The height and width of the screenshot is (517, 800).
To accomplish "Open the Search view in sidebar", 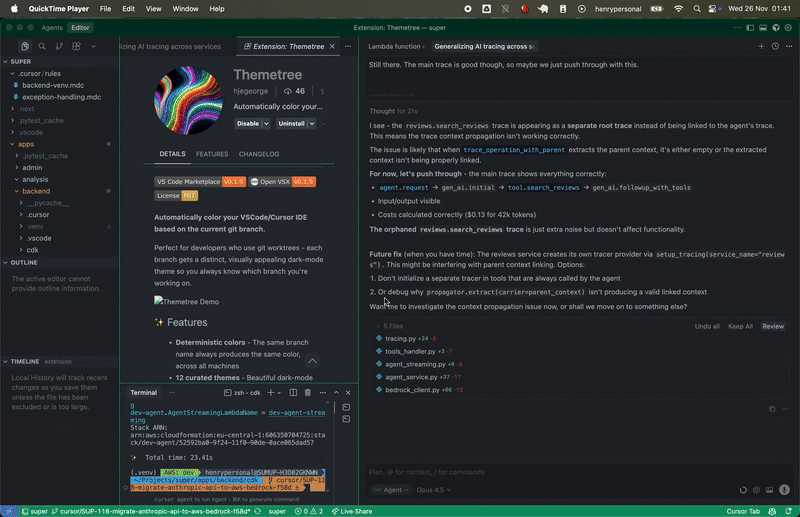I will point(42,46).
